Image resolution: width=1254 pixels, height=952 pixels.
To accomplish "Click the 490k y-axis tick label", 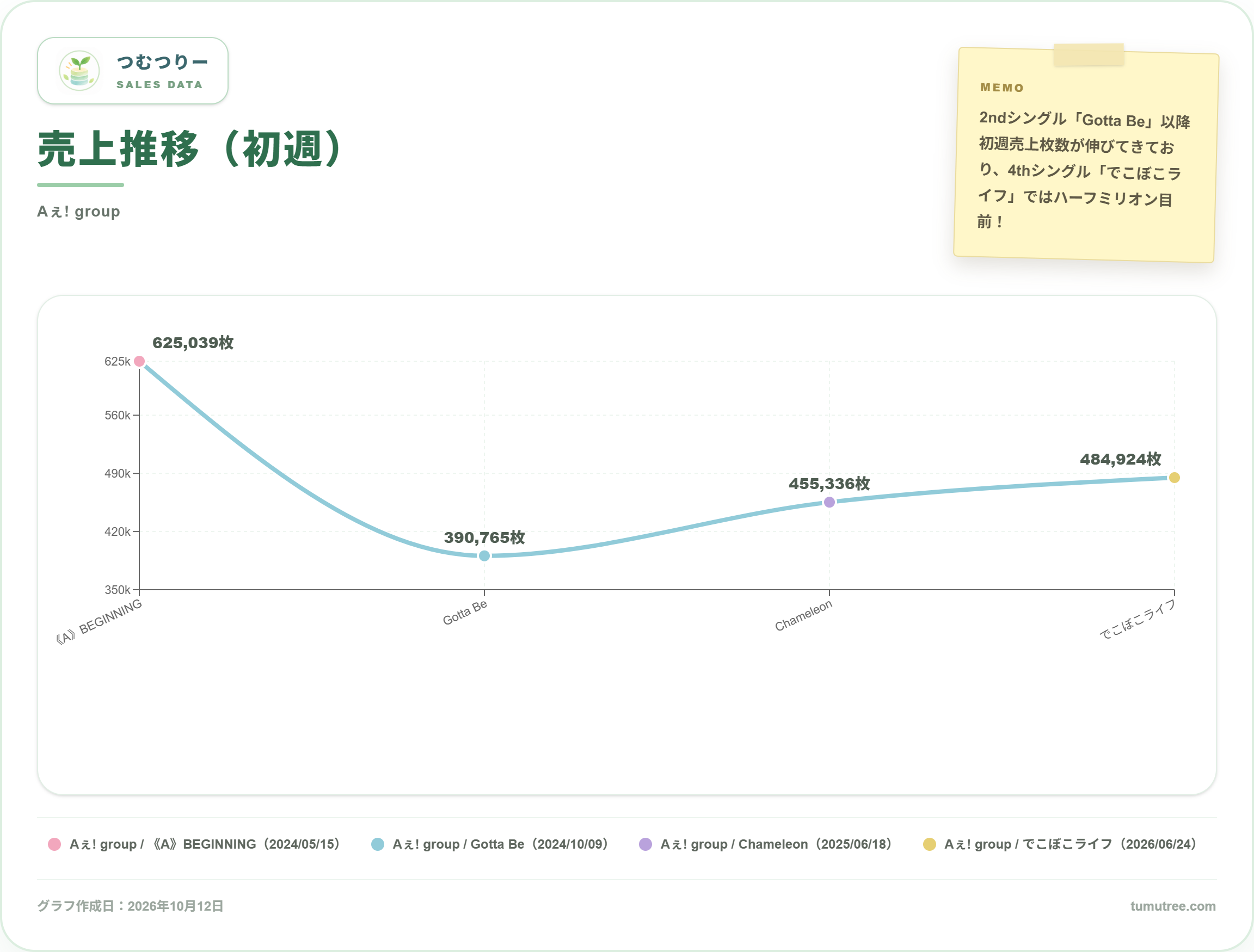I will pos(118,473).
